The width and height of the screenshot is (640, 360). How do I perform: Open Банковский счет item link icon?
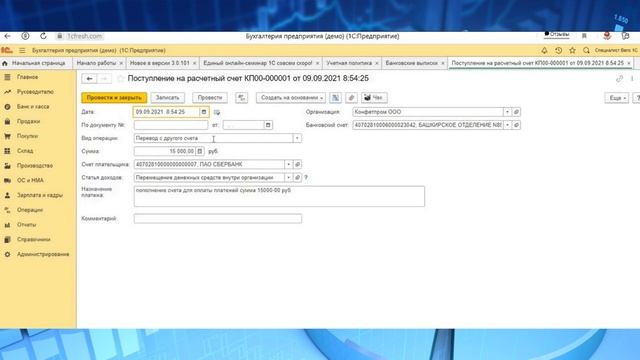pos(516,125)
